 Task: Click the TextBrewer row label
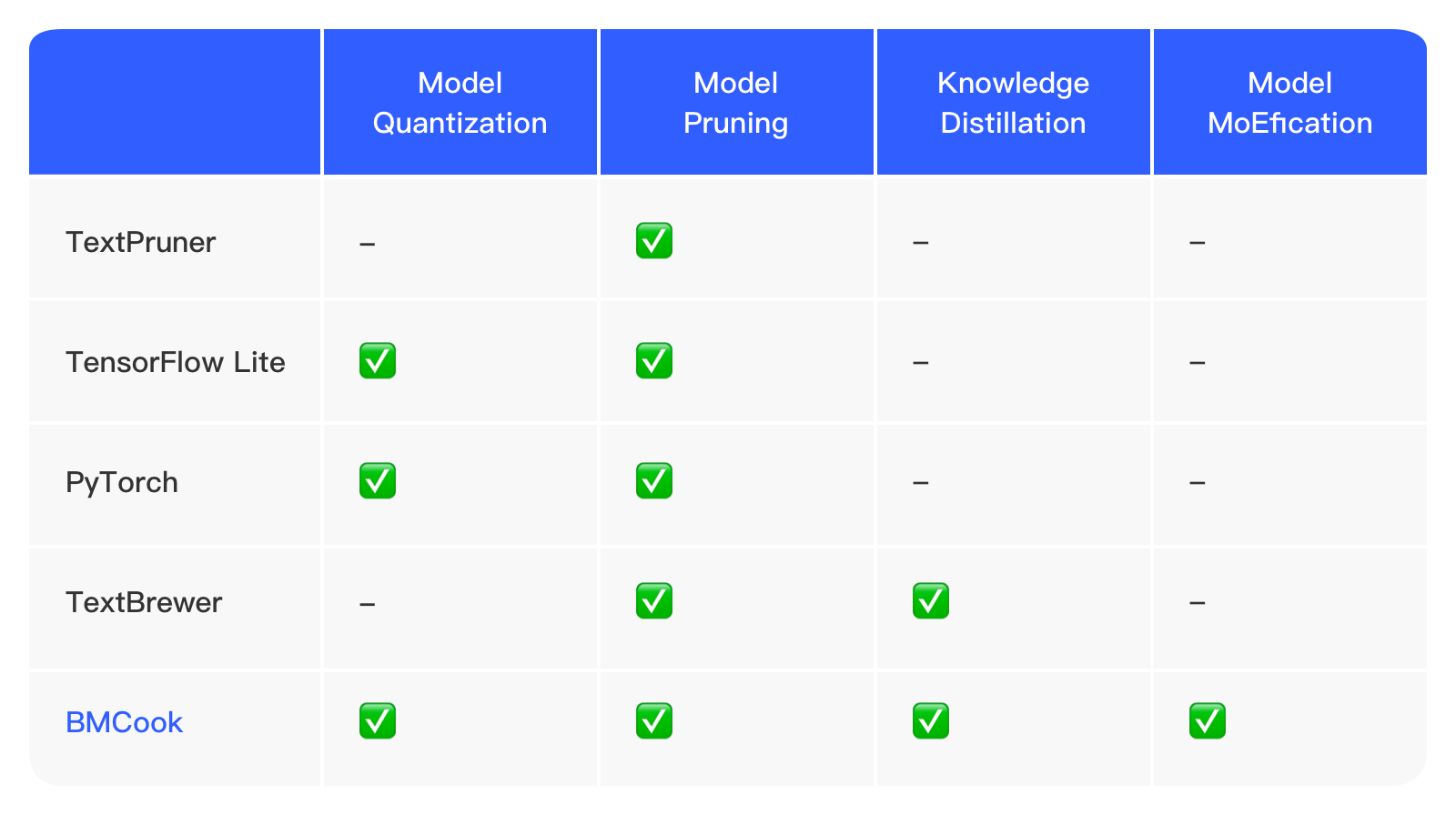[x=144, y=602]
